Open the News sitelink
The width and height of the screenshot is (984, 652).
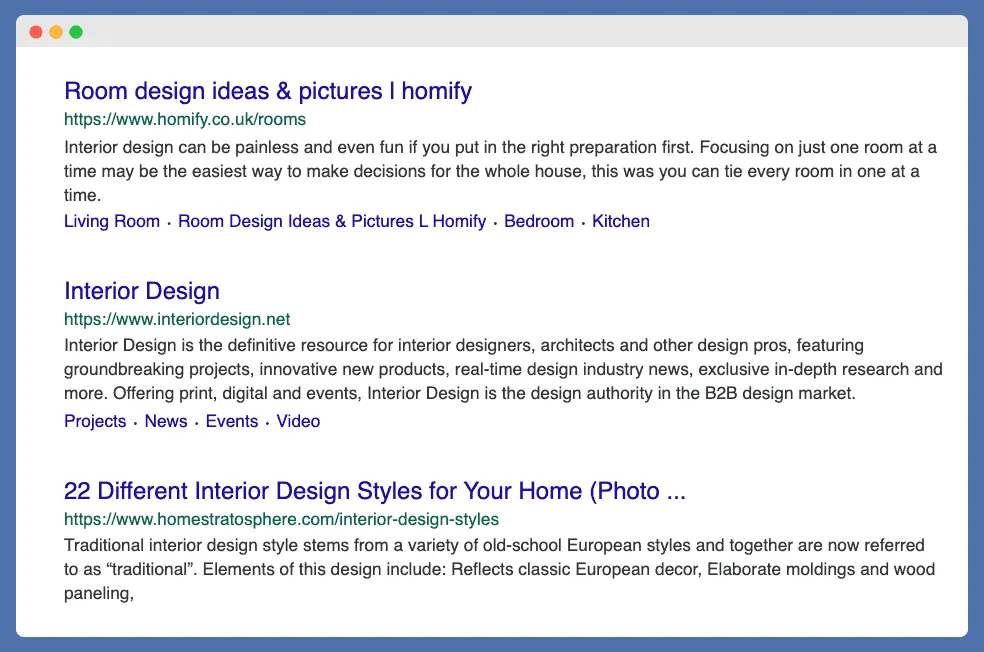pos(166,421)
